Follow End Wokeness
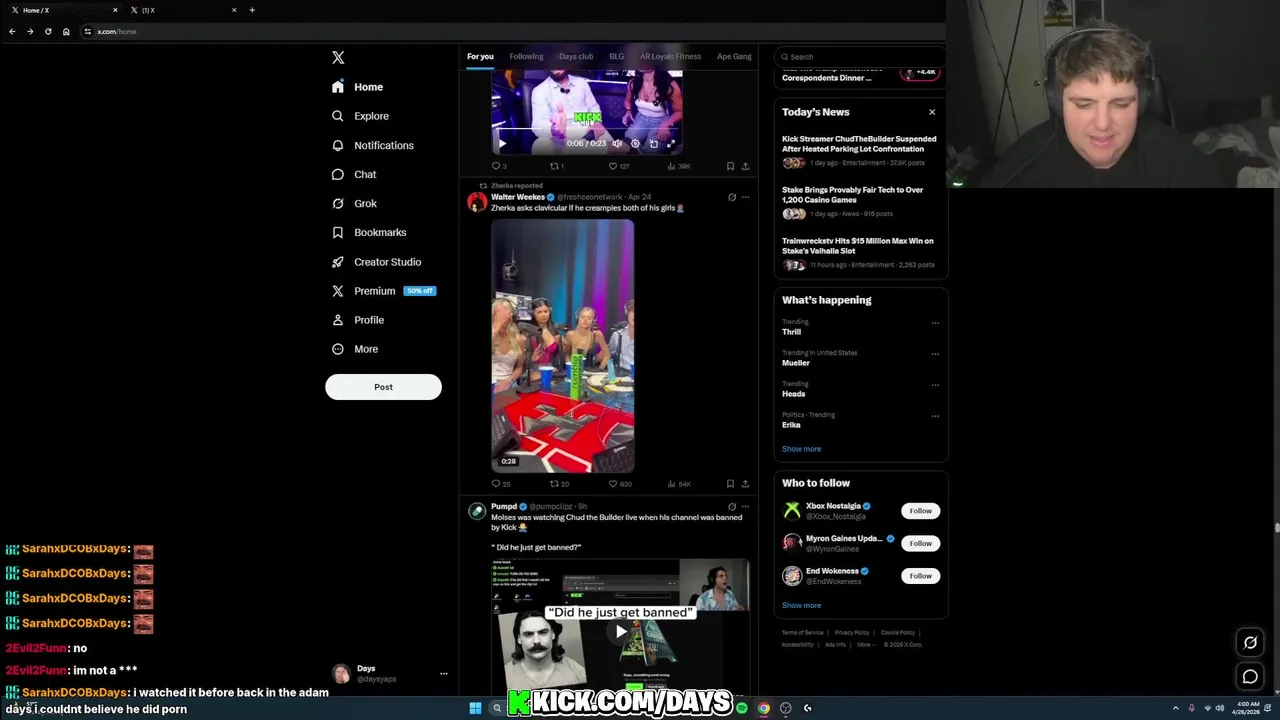The image size is (1280, 720). pyautogui.click(x=920, y=576)
